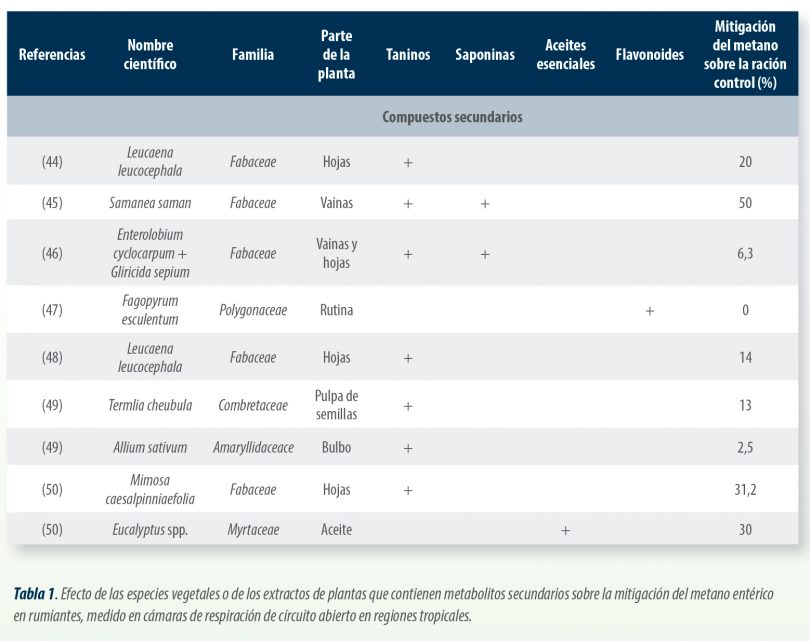
Task: Click the plus sign under Aceites esenciales
Action: click(566, 529)
